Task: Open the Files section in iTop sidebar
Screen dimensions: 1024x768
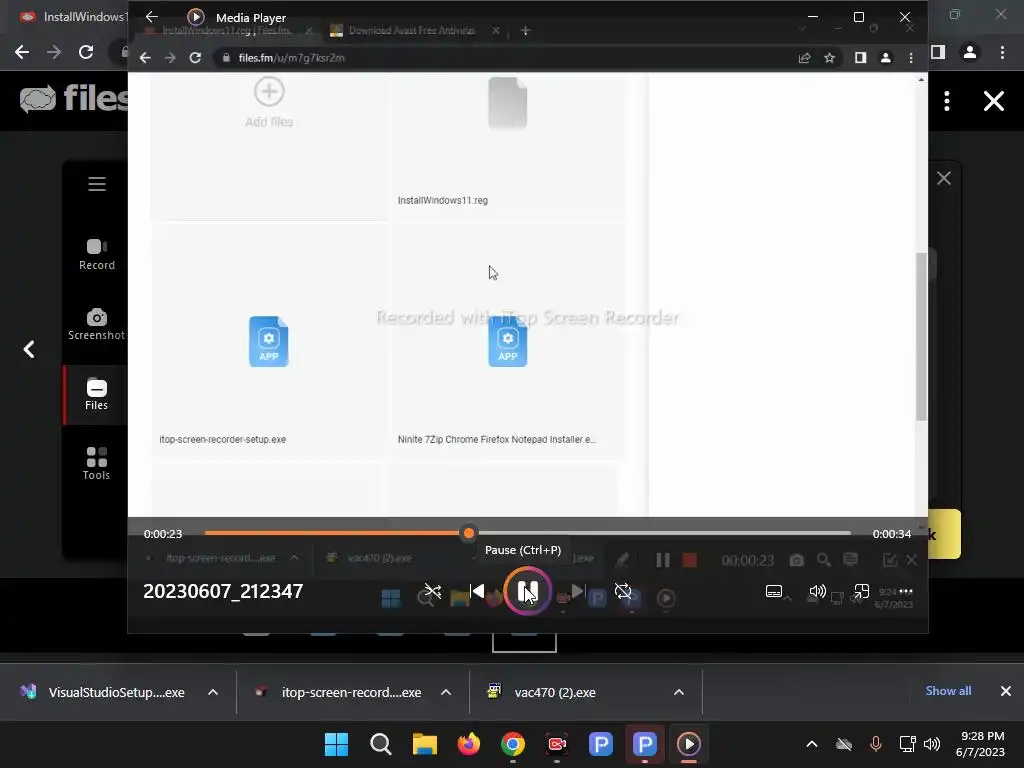Action: tap(97, 394)
